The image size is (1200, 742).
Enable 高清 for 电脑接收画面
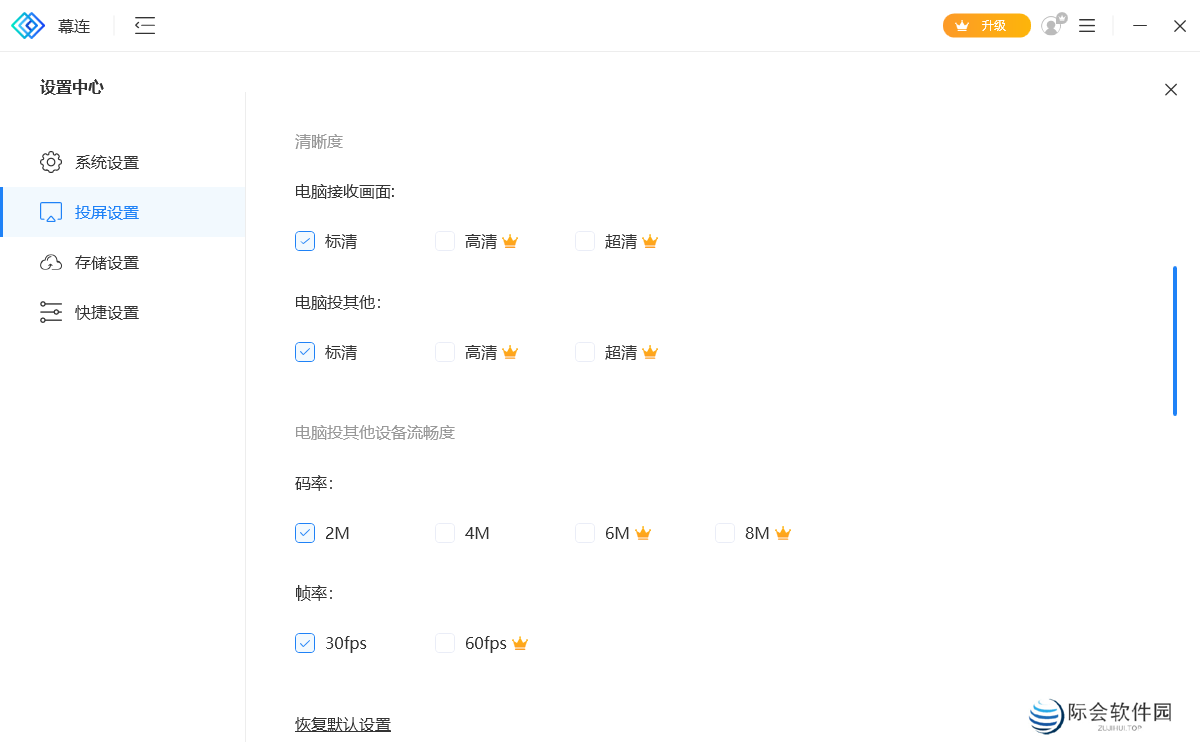coord(444,240)
